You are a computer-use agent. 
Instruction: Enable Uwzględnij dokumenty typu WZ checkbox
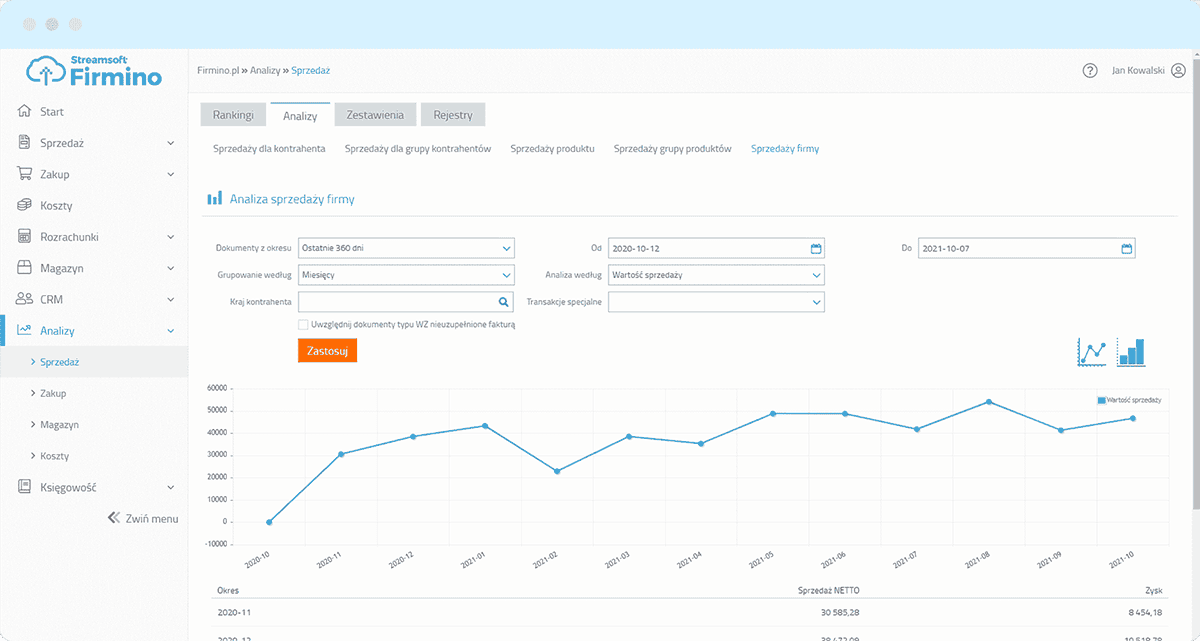tap(303, 324)
